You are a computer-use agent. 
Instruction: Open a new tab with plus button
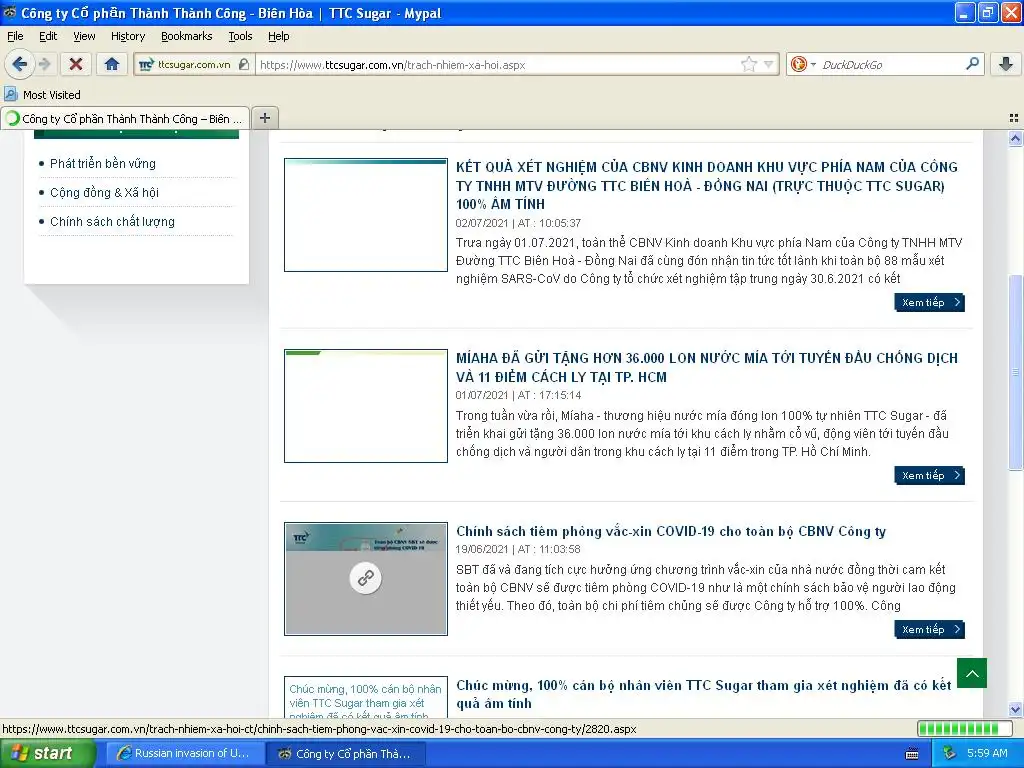coord(264,118)
